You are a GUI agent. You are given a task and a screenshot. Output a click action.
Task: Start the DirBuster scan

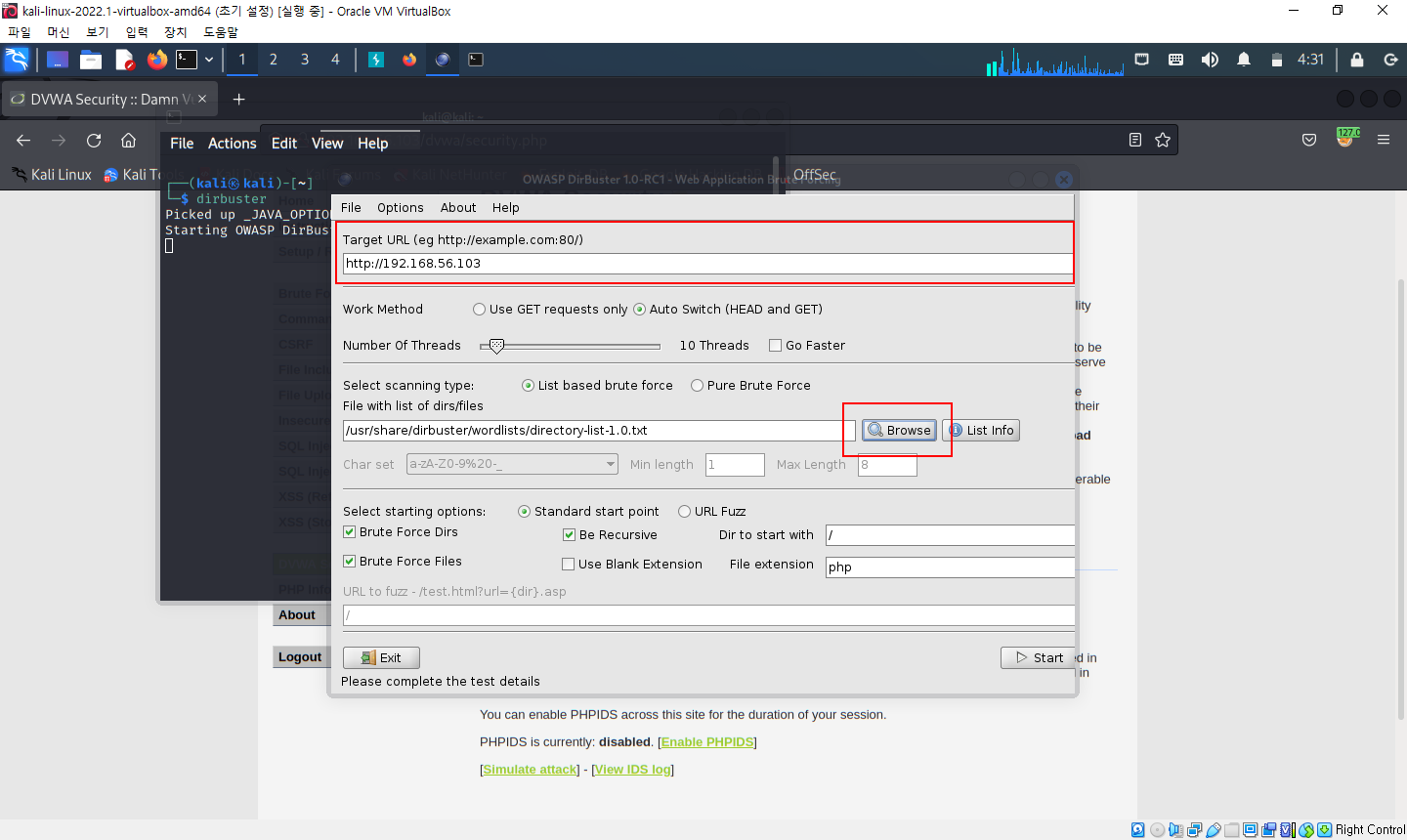1038,657
